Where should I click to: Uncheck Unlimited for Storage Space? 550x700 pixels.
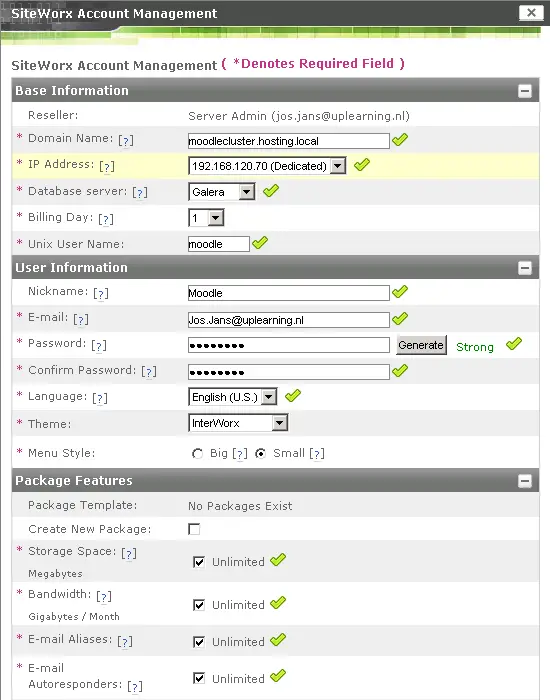[x=199, y=562]
